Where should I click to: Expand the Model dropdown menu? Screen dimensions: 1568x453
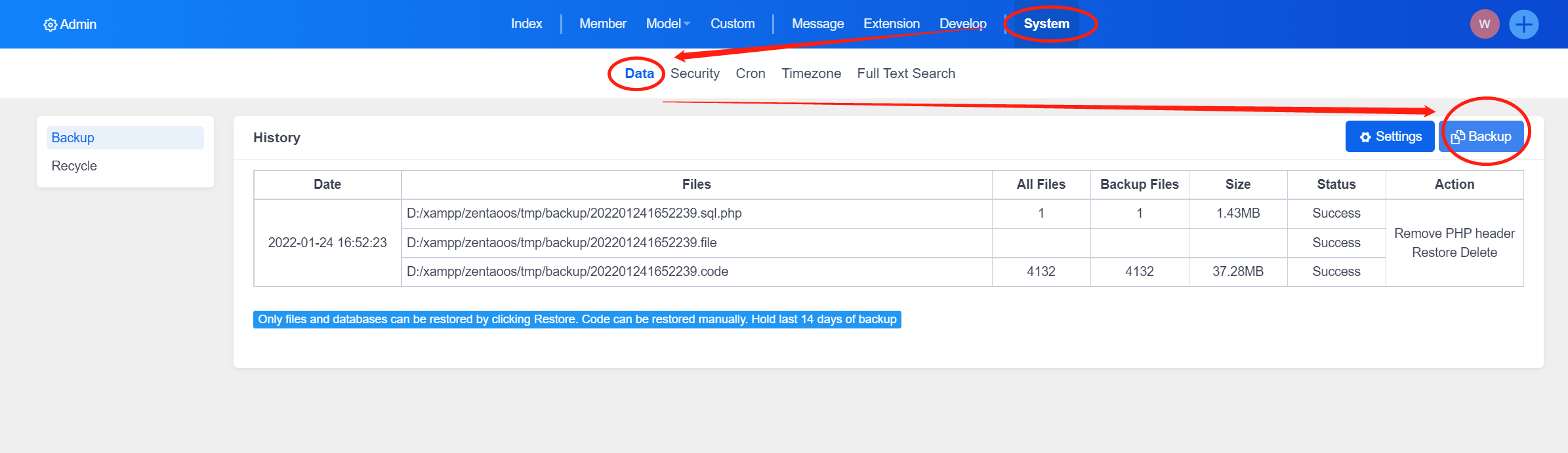point(667,24)
